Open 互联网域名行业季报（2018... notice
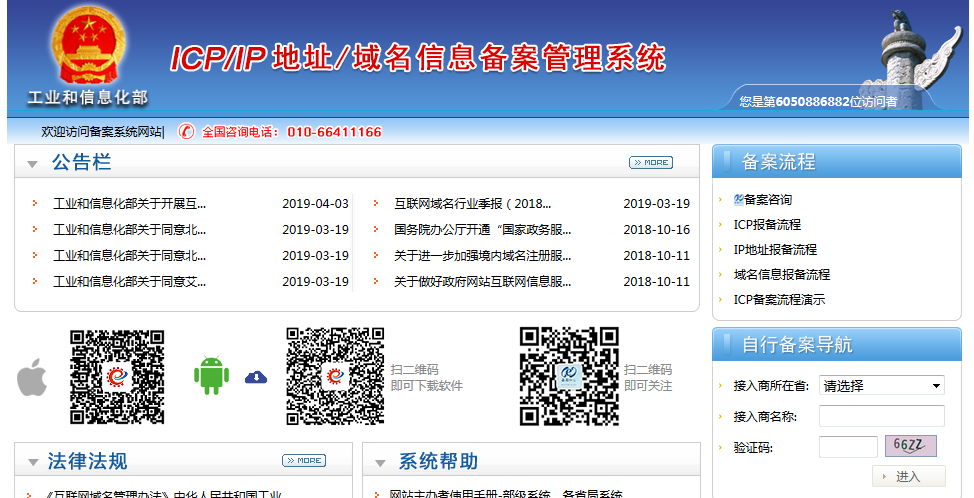The image size is (974, 498). click(472, 204)
